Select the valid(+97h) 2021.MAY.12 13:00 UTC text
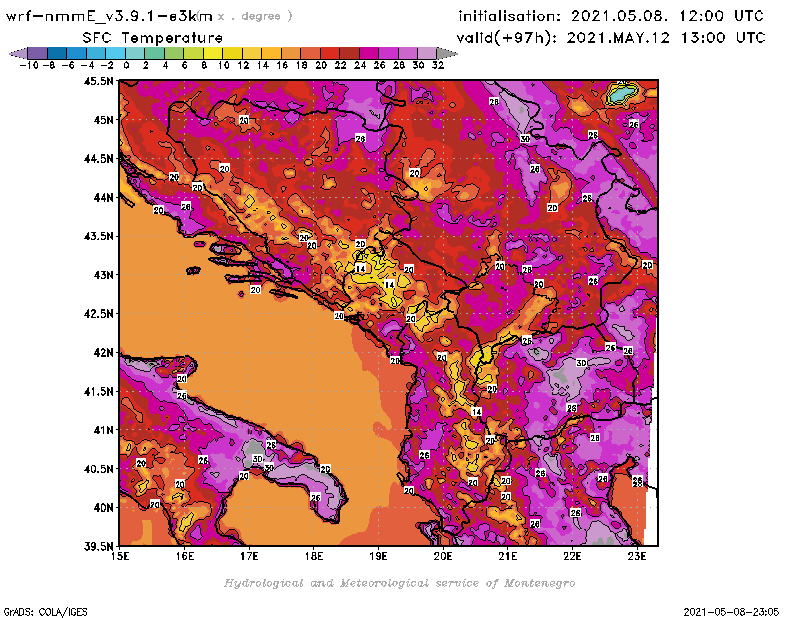The width and height of the screenshot is (800, 618). [x=611, y=38]
